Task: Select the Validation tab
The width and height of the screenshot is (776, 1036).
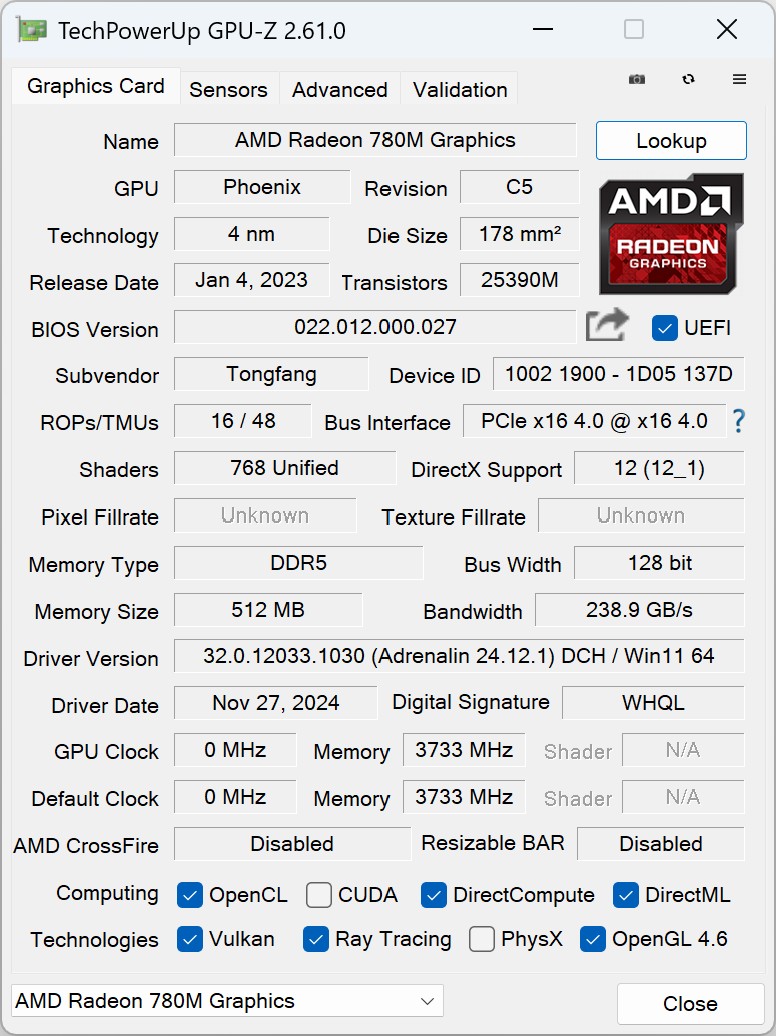Action: [459, 89]
